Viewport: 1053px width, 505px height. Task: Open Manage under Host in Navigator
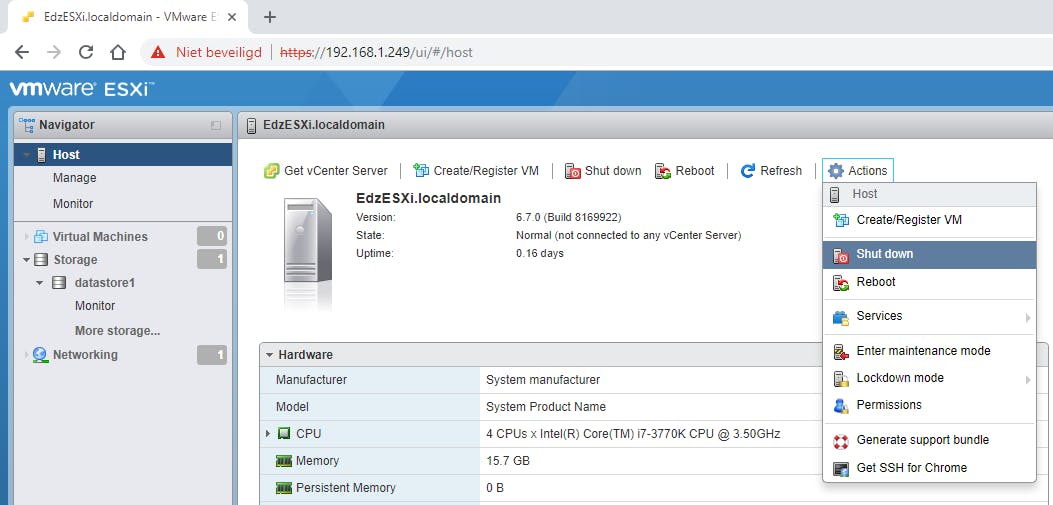point(75,178)
